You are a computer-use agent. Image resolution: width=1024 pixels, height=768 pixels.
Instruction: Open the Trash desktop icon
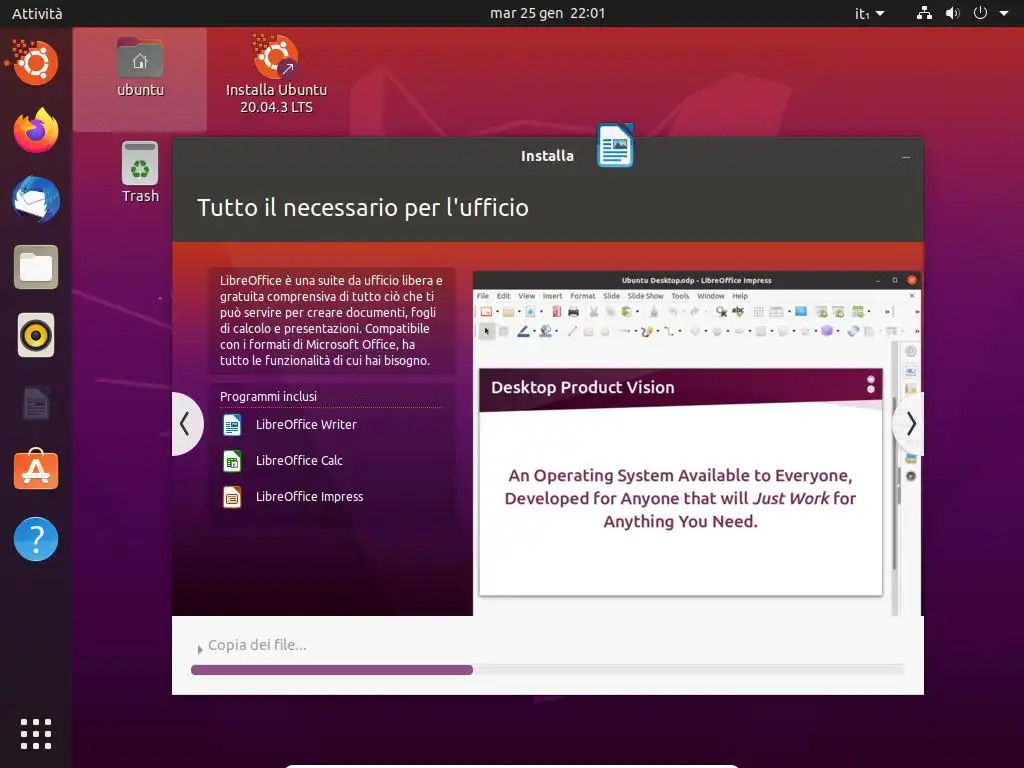[x=140, y=172]
